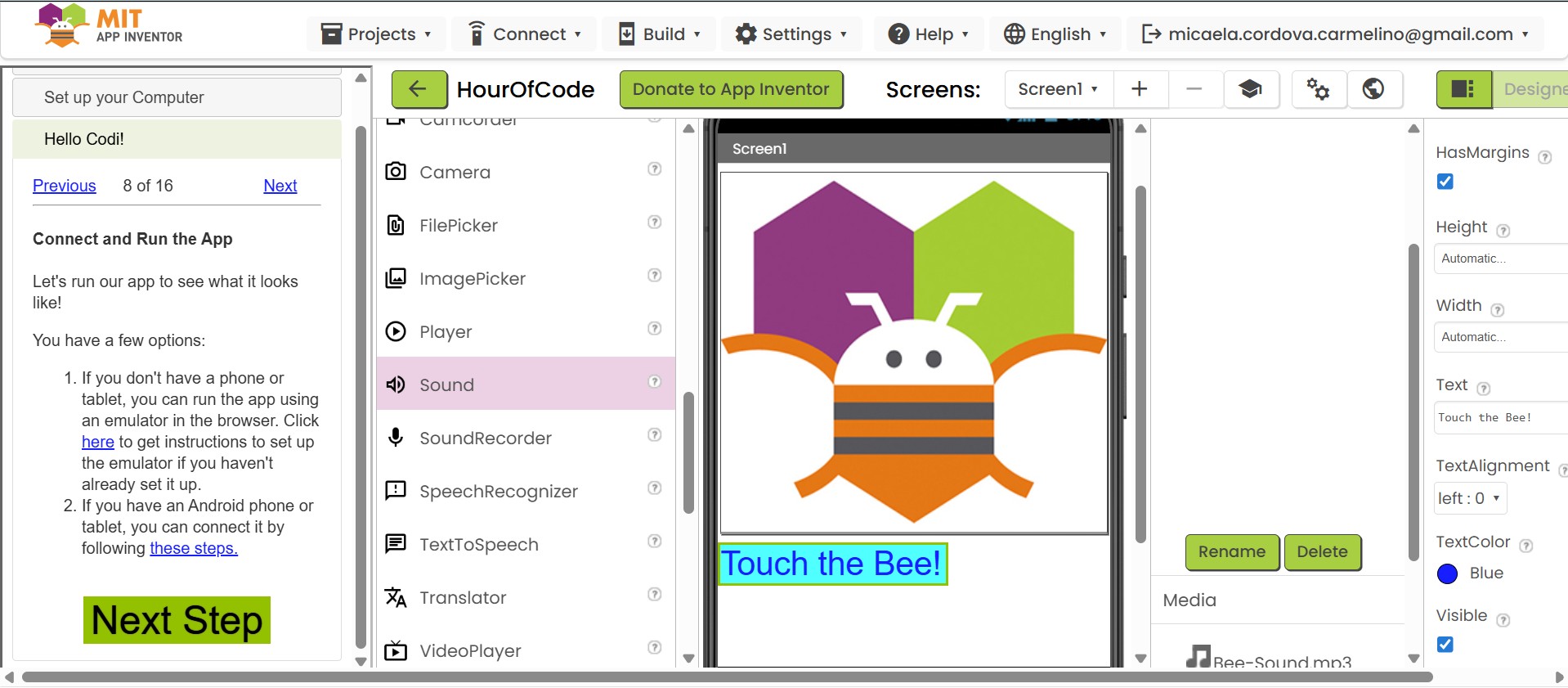Open help for the Sound component
The image size is (1568, 688).
coord(654,382)
